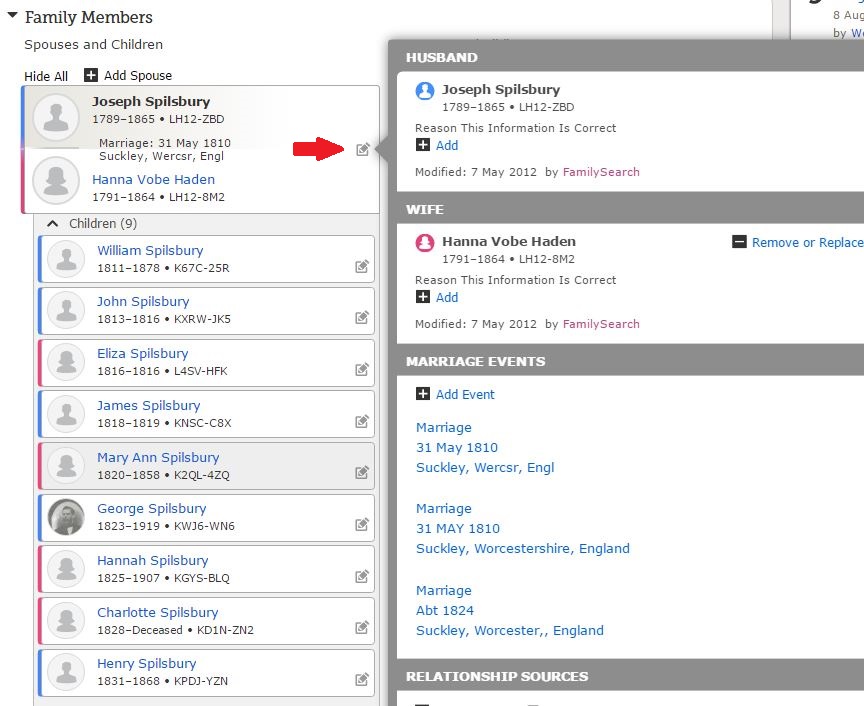The height and width of the screenshot is (706, 864).
Task: Click Remove or Replace minus icon
Action: click(x=739, y=242)
